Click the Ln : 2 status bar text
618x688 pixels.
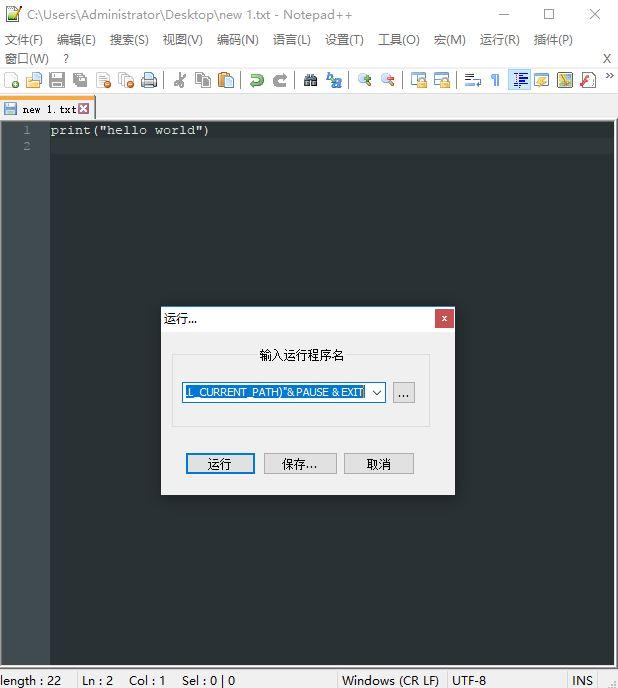(x=97, y=681)
